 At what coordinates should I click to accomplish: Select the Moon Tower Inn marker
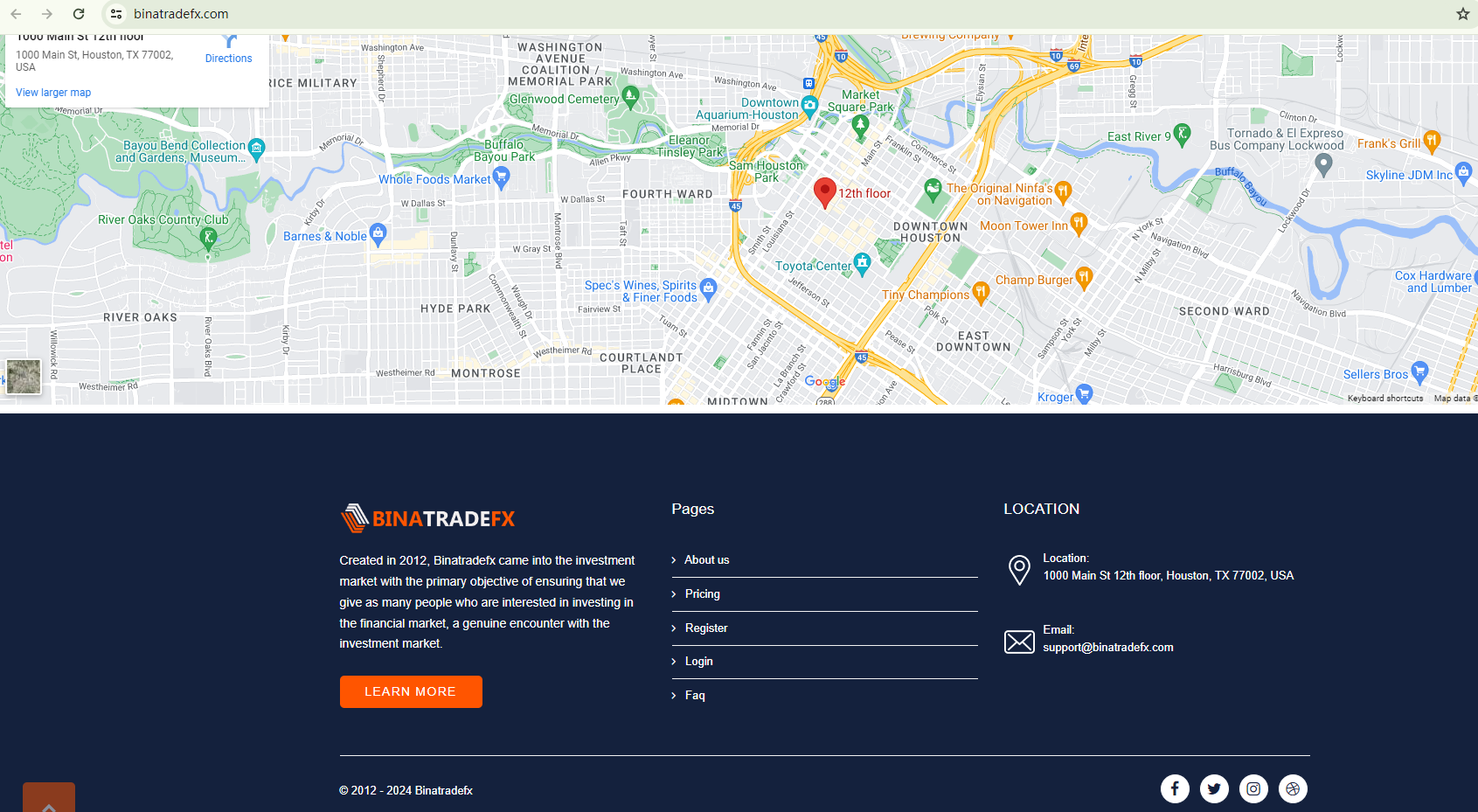point(1079,224)
